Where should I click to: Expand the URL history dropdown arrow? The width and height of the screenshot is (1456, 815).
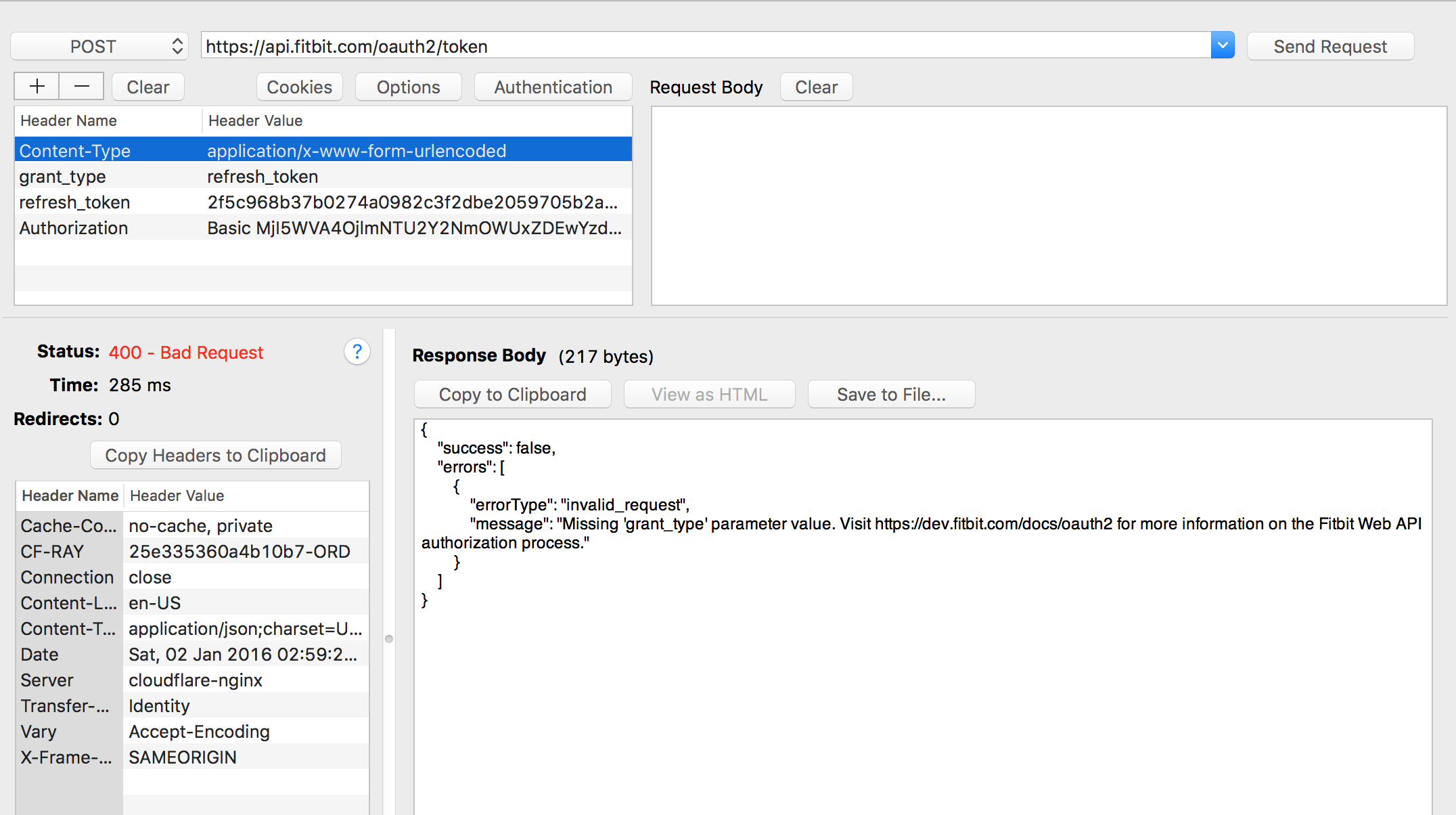click(x=1222, y=46)
